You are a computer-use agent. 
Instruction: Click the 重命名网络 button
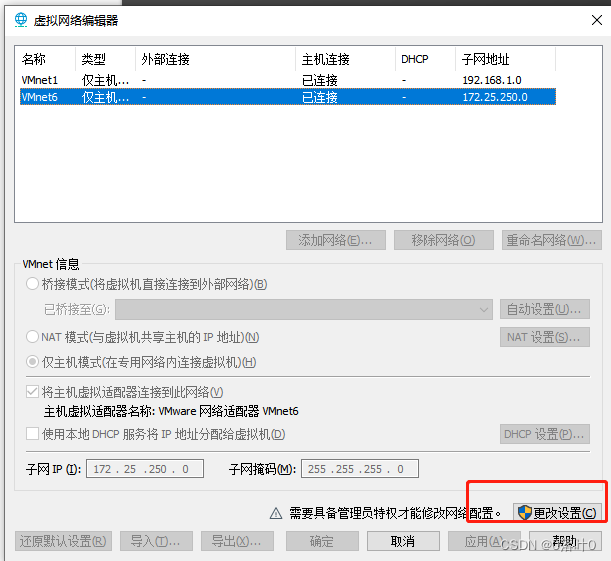(x=552, y=240)
